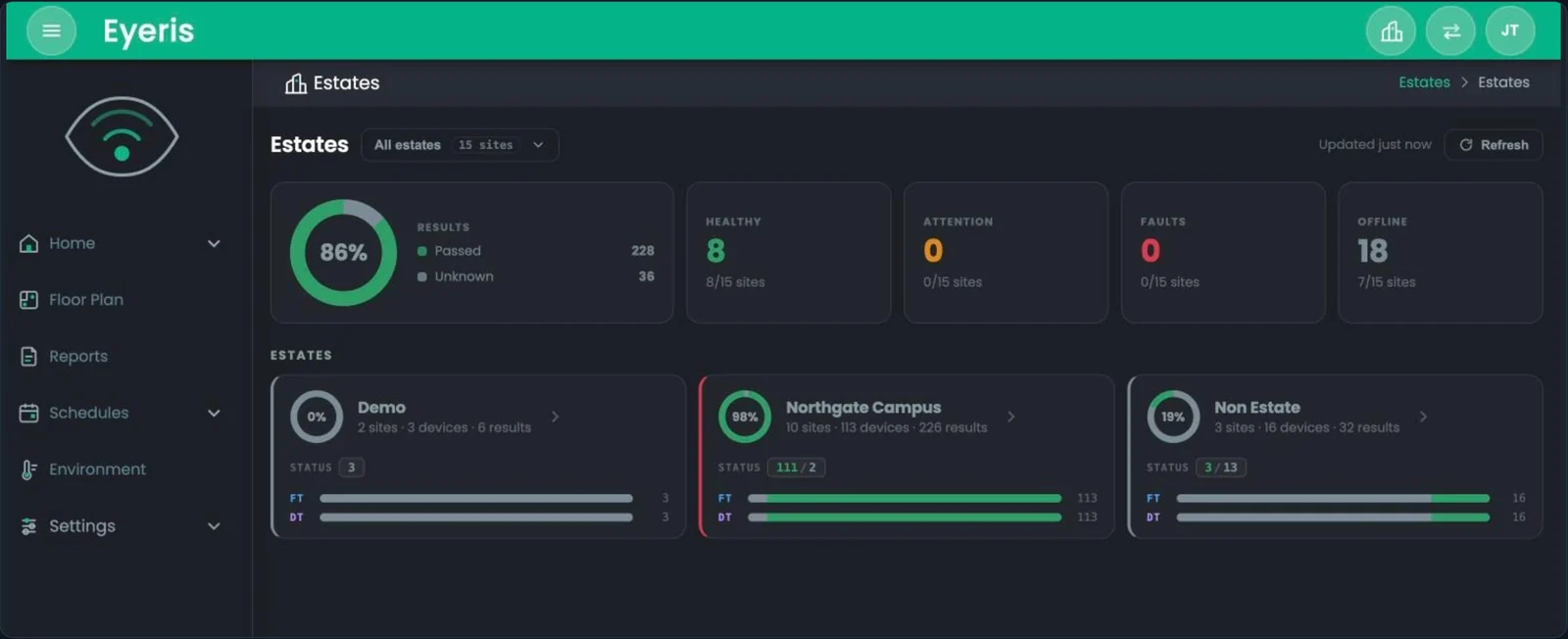Click the Northgate Campus 98% ring
The width and height of the screenshot is (1568, 639).
click(x=745, y=417)
